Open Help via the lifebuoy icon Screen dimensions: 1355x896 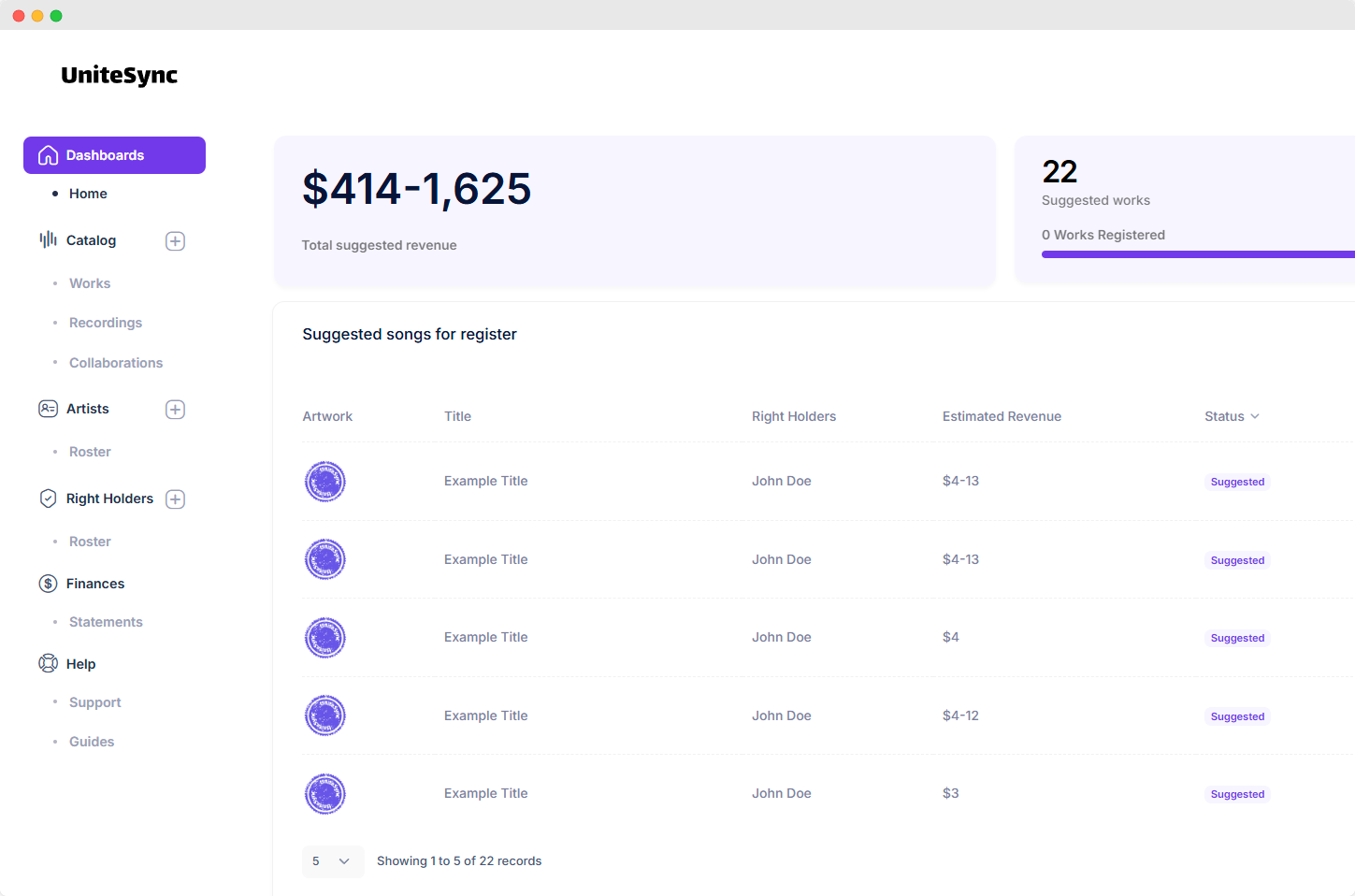tap(48, 663)
